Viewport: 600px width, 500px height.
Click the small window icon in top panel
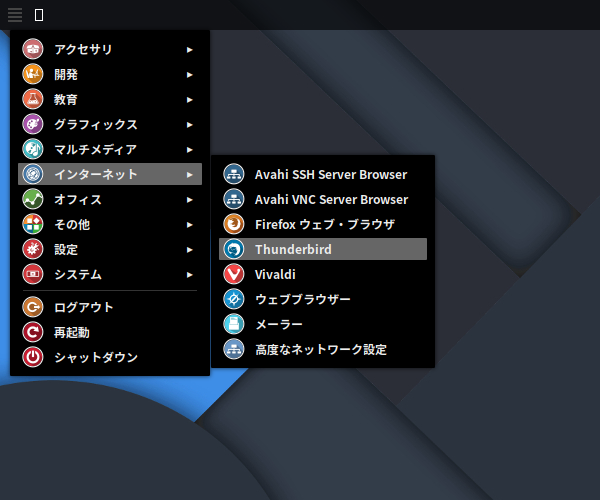(39, 15)
